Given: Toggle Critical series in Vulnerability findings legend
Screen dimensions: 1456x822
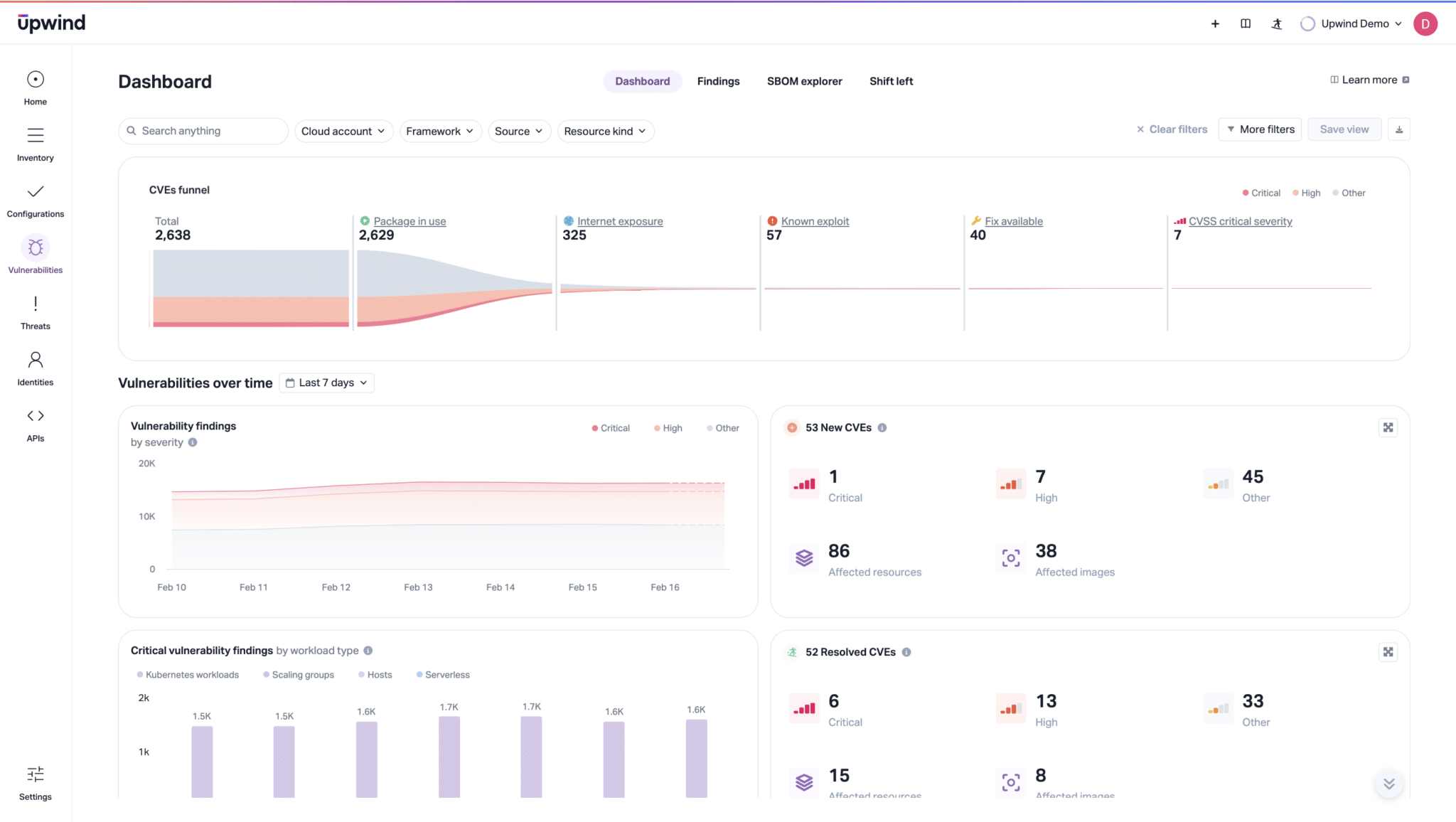Looking at the screenshot, I should [x=611, y=428].
